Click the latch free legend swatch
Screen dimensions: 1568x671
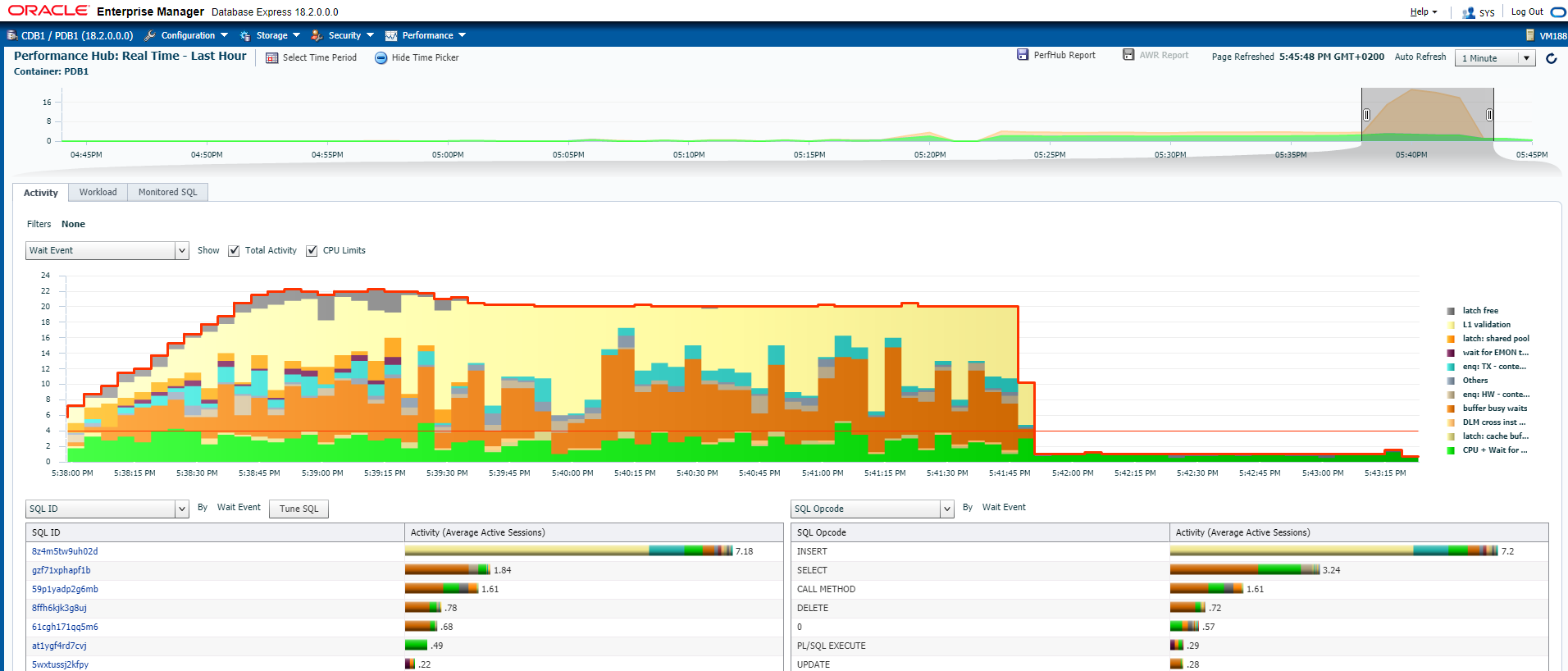[x=1451, y=311]
